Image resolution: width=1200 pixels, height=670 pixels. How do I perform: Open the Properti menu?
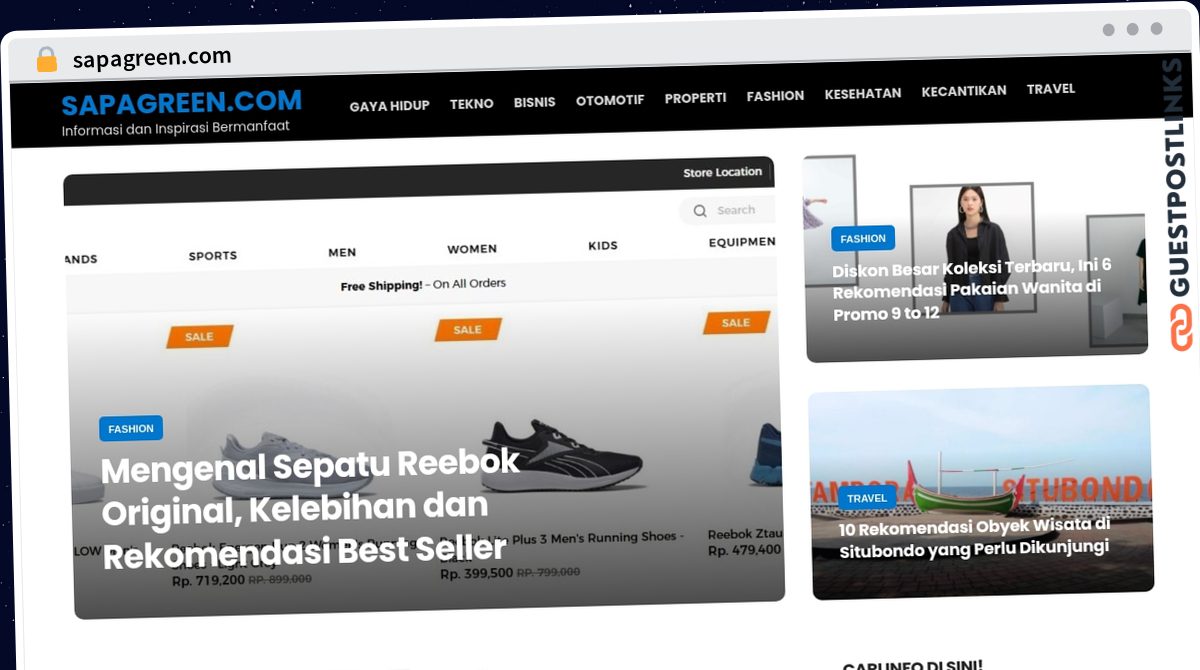click(x=695, y=98)
